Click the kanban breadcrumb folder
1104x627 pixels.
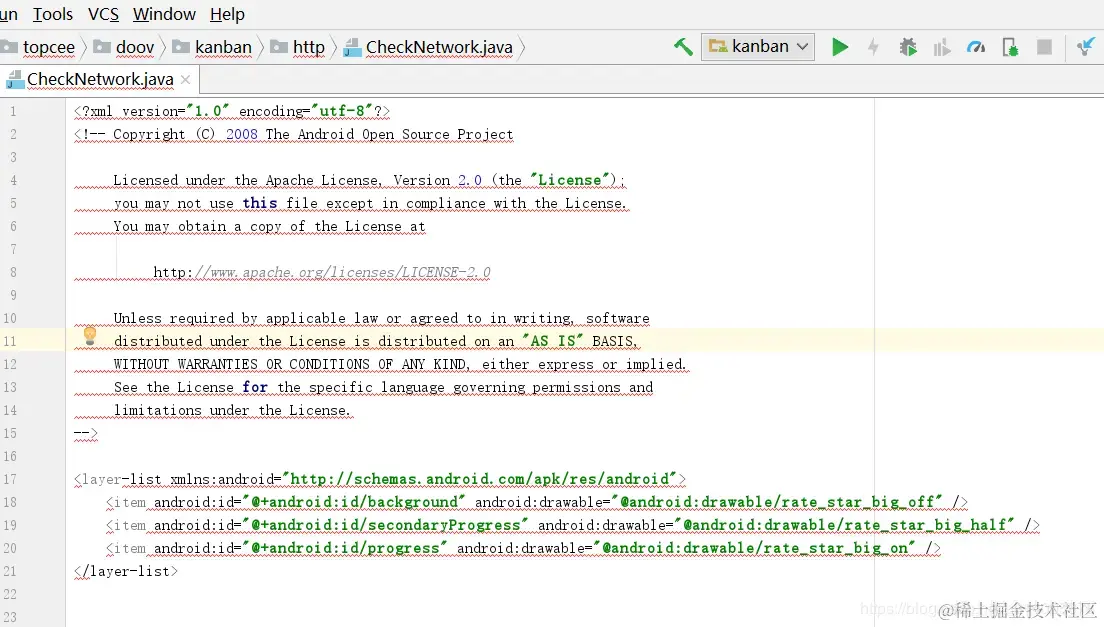pos(213,47)
